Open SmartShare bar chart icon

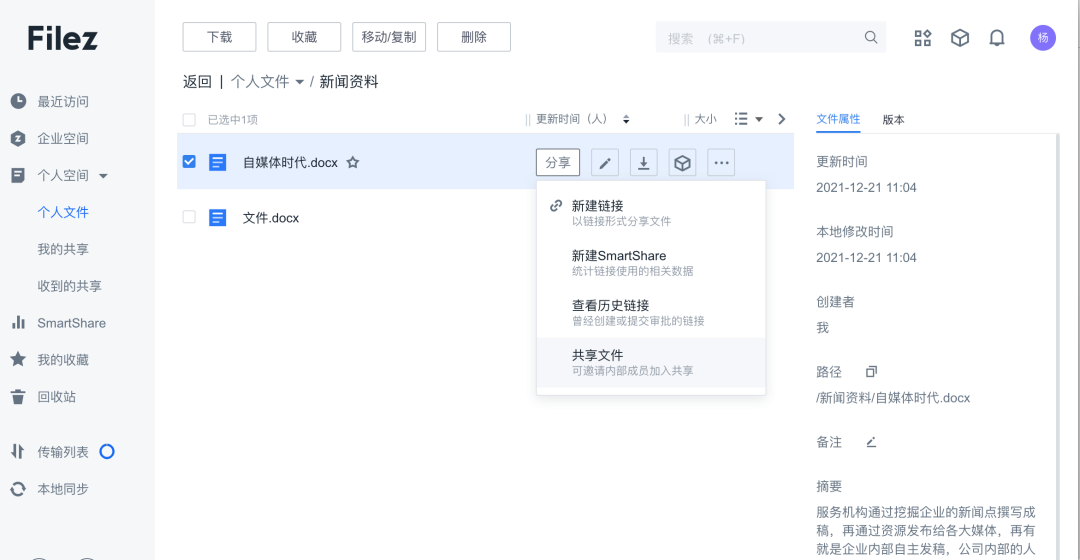[x=19, y=322]
